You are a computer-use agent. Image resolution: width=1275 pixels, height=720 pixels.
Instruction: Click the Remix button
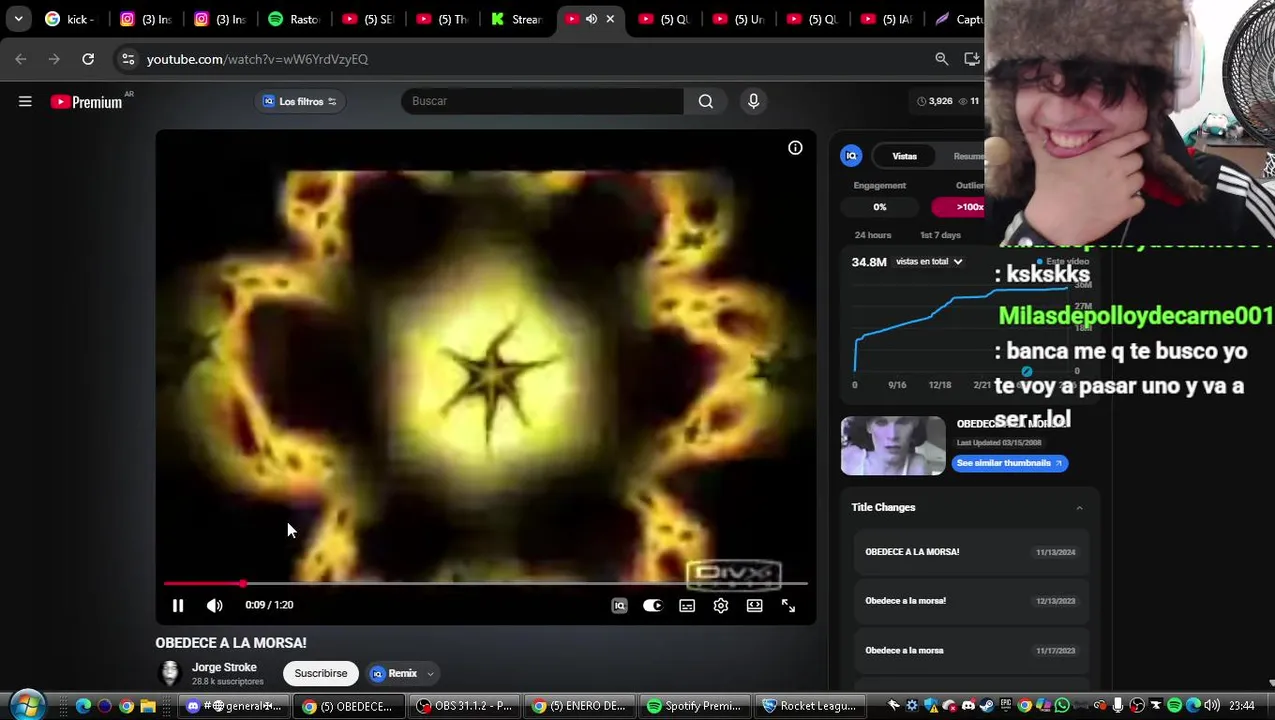[393, 674]
